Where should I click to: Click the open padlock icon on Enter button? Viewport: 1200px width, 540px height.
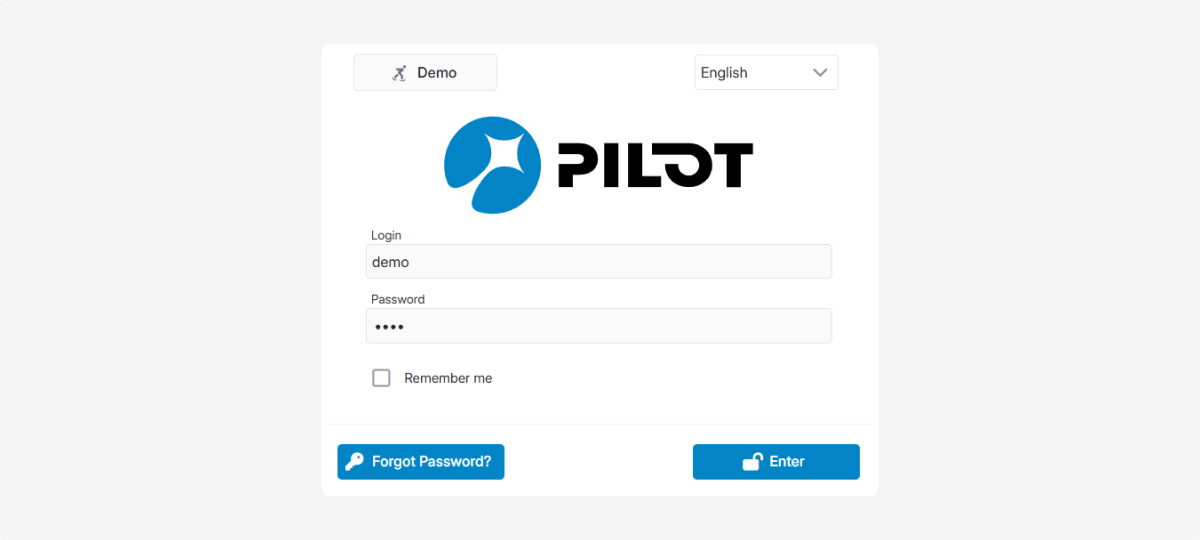[x=752, y=461]
